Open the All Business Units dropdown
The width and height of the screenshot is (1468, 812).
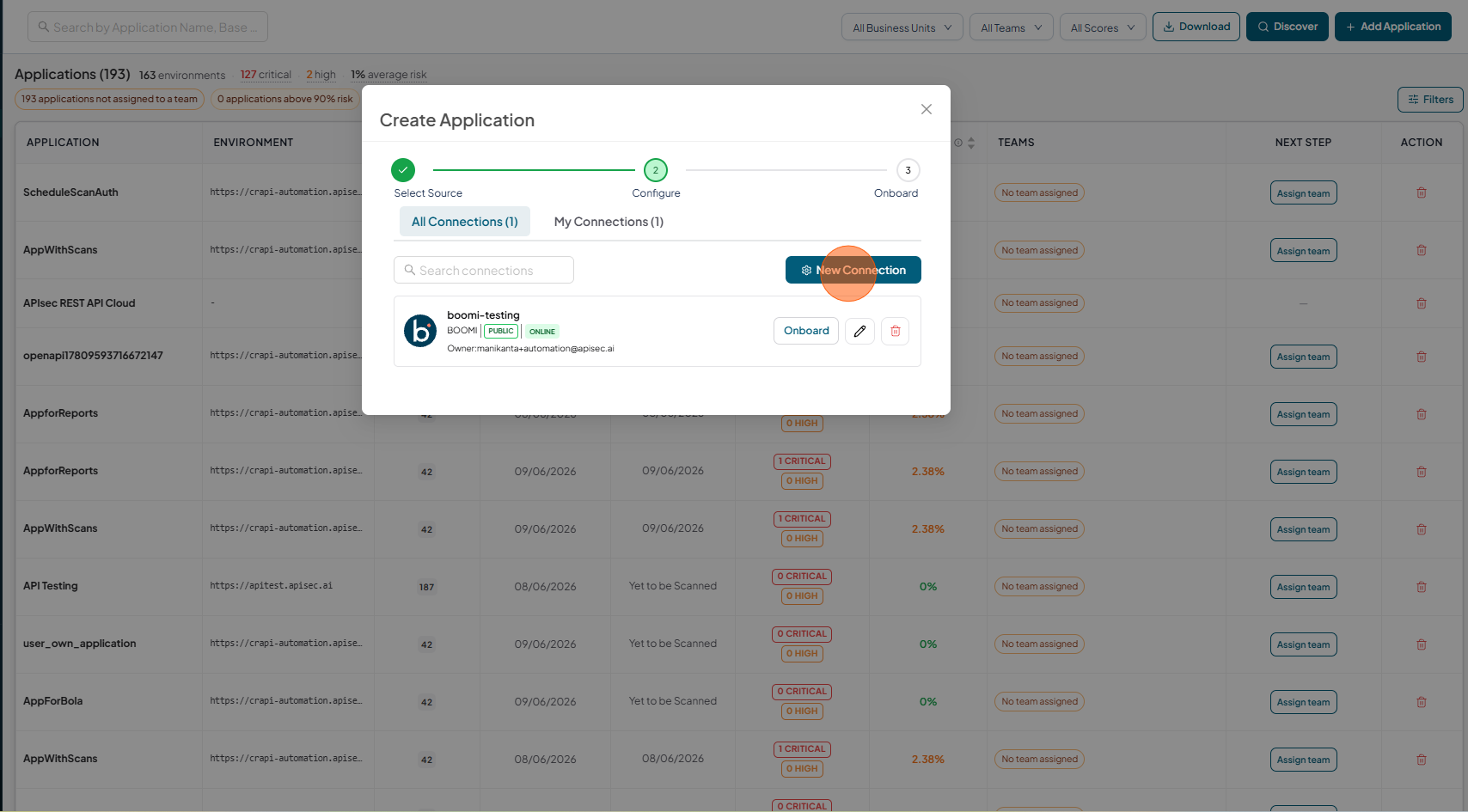tap(902, 27)
